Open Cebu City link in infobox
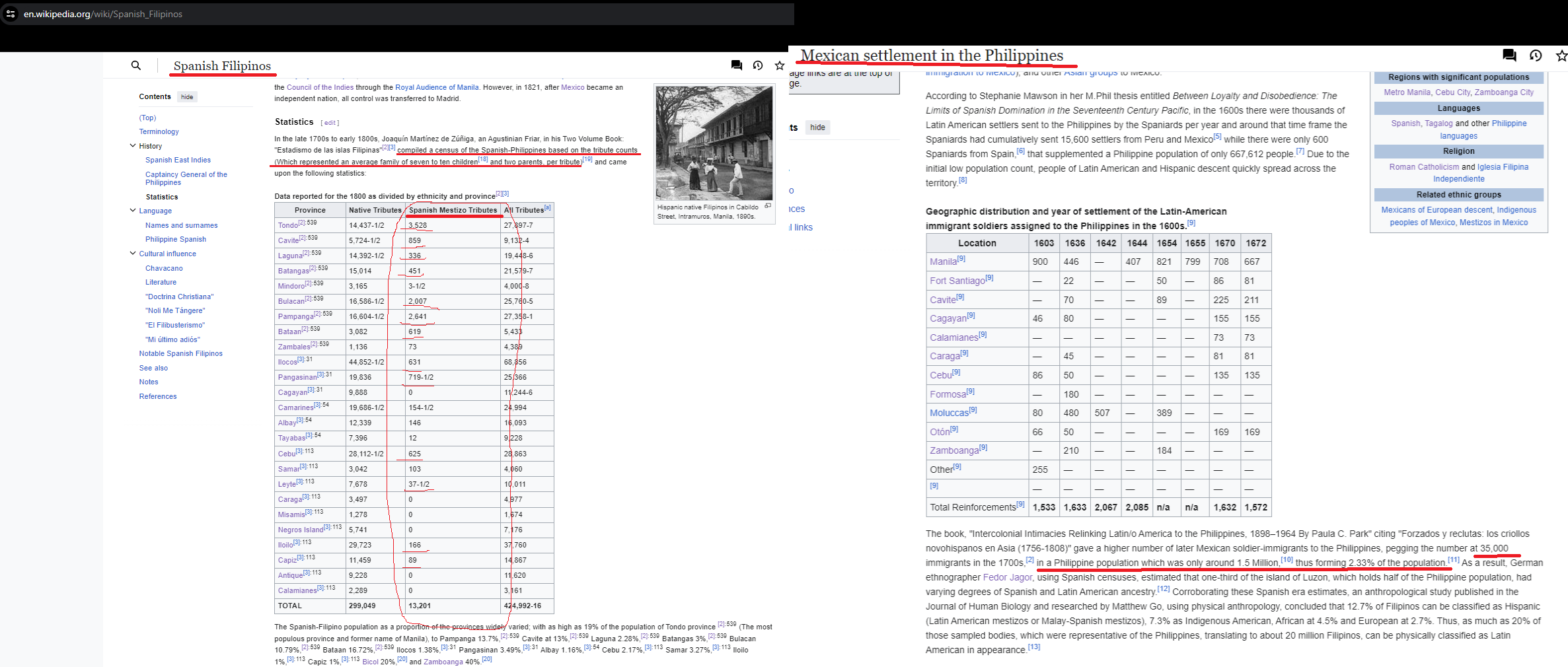 pos(1453,92)
